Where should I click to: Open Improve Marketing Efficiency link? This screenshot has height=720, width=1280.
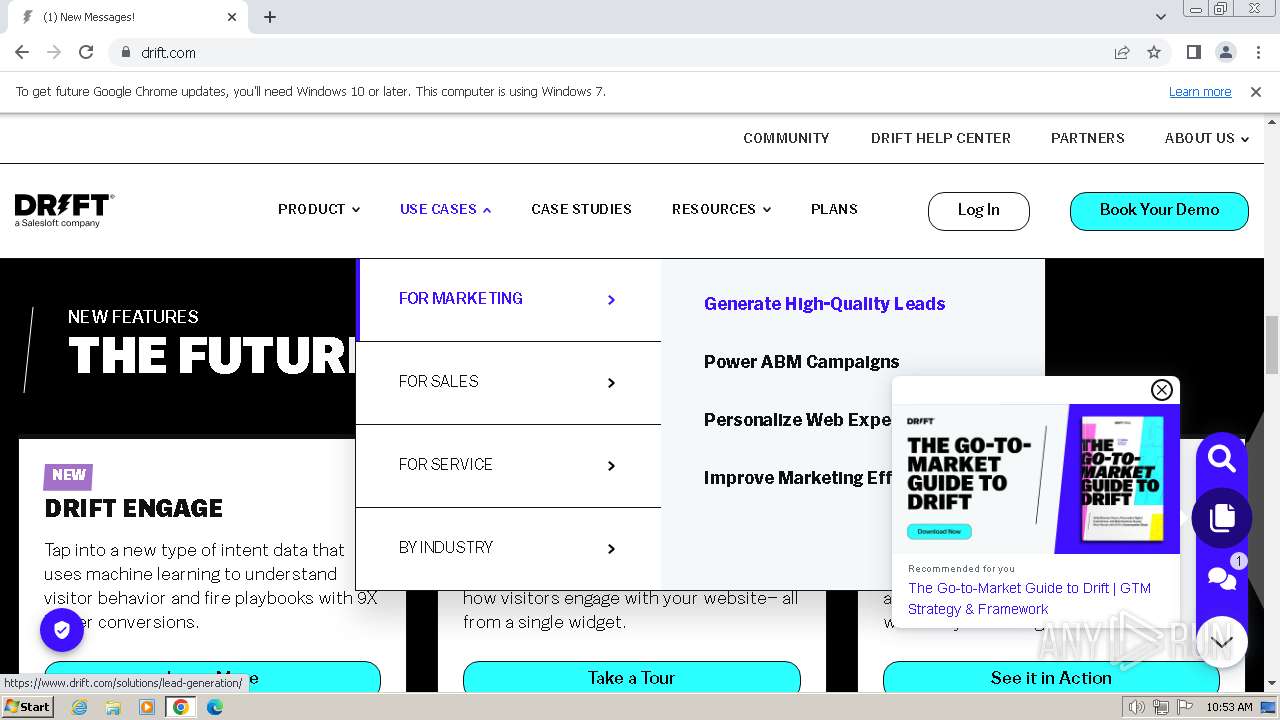797,478
